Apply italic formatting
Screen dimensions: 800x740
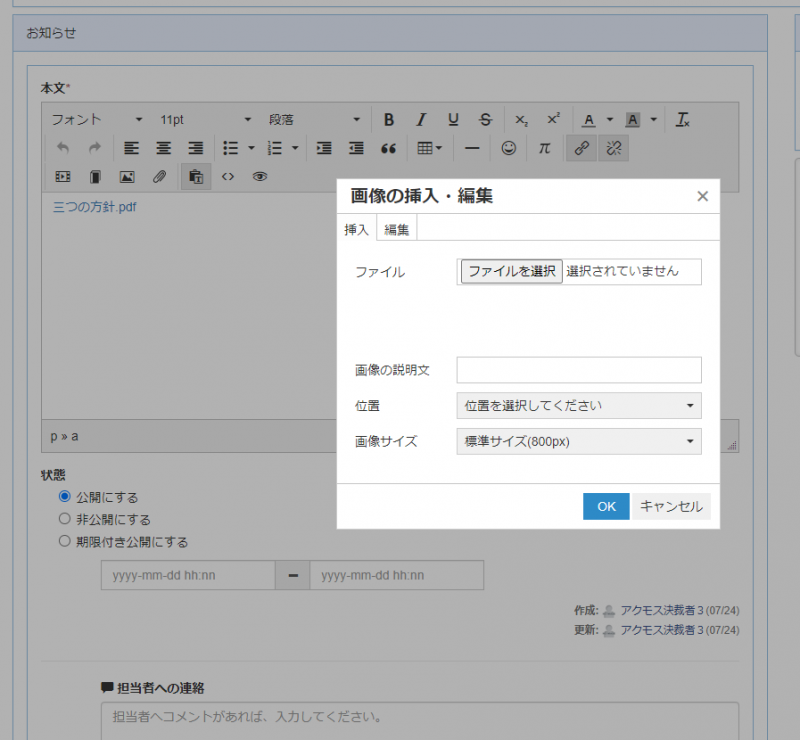pyautogui.click(x=421, y=120)
